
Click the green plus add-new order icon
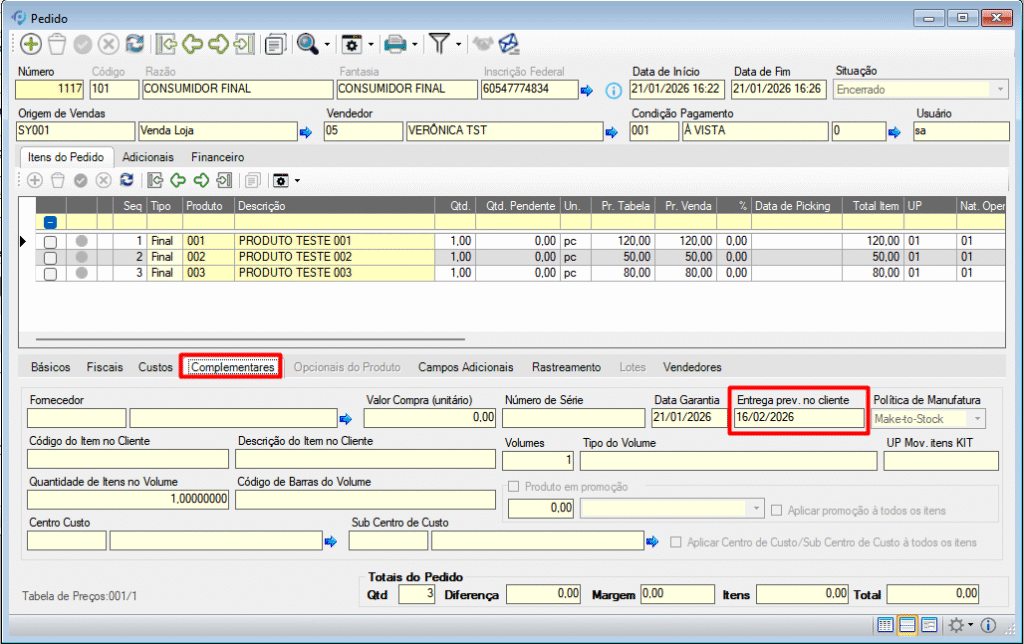pos(30,44)
